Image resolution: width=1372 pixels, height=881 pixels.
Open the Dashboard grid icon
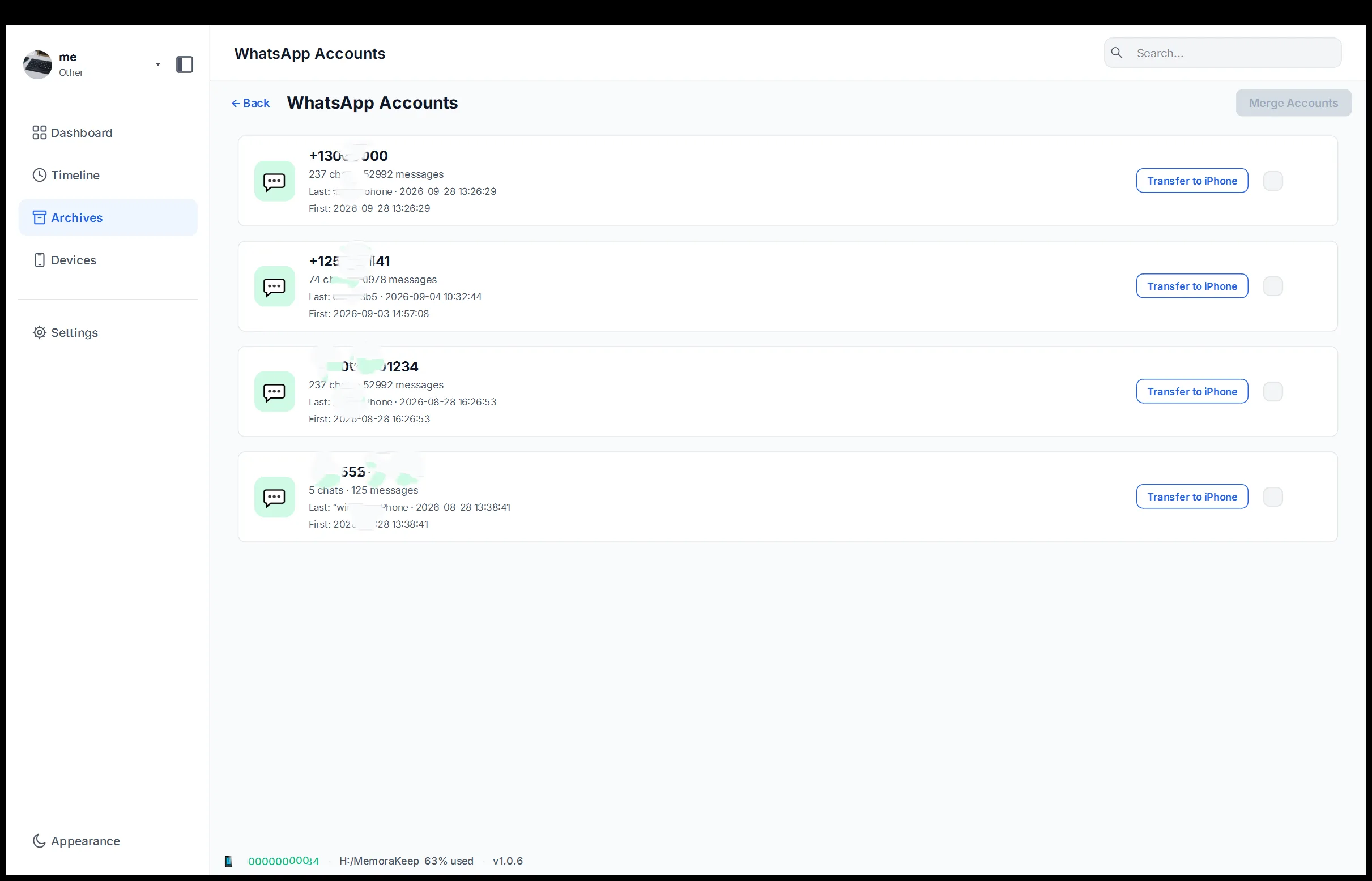40,132
